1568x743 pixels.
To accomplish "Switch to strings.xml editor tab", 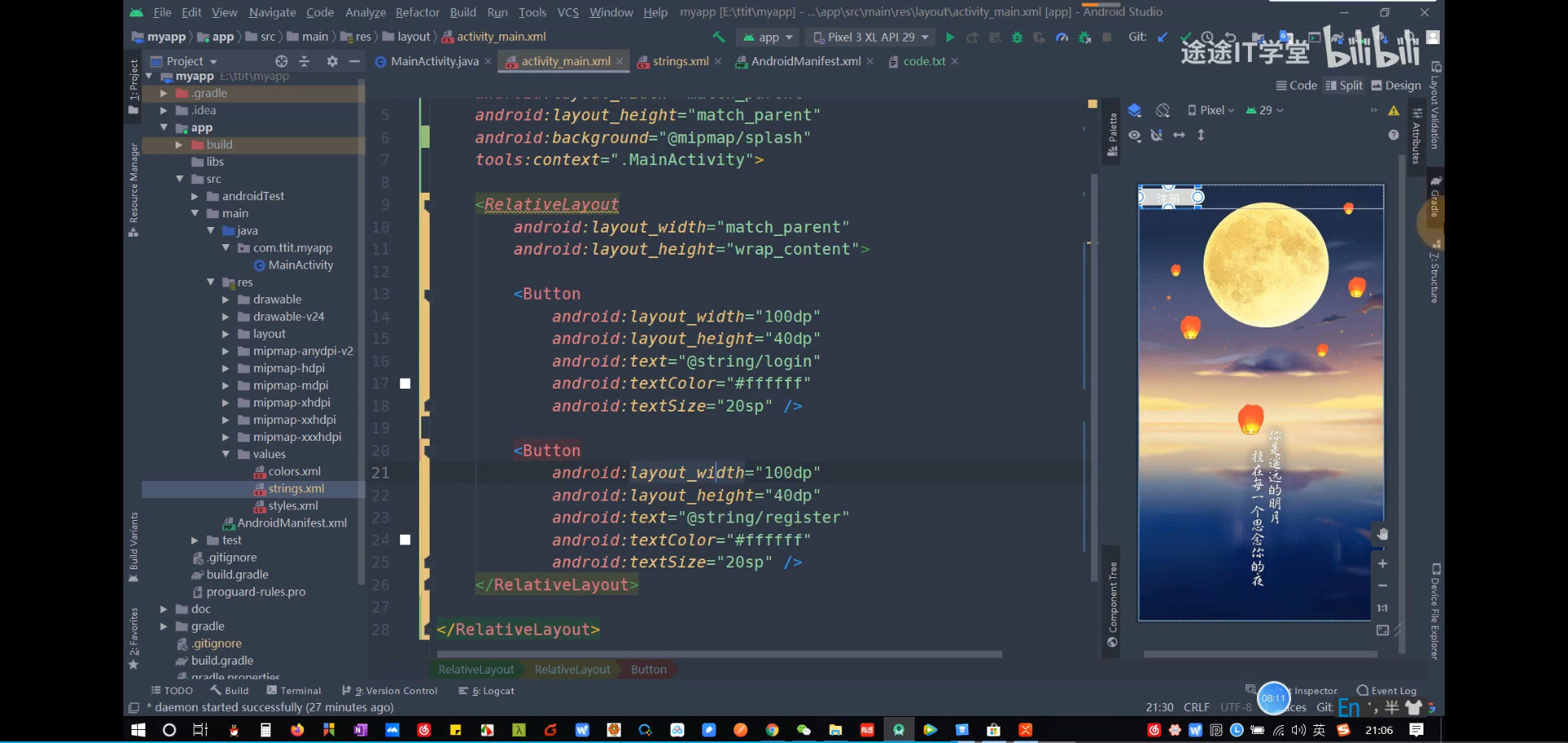I will tap(680, 61).
